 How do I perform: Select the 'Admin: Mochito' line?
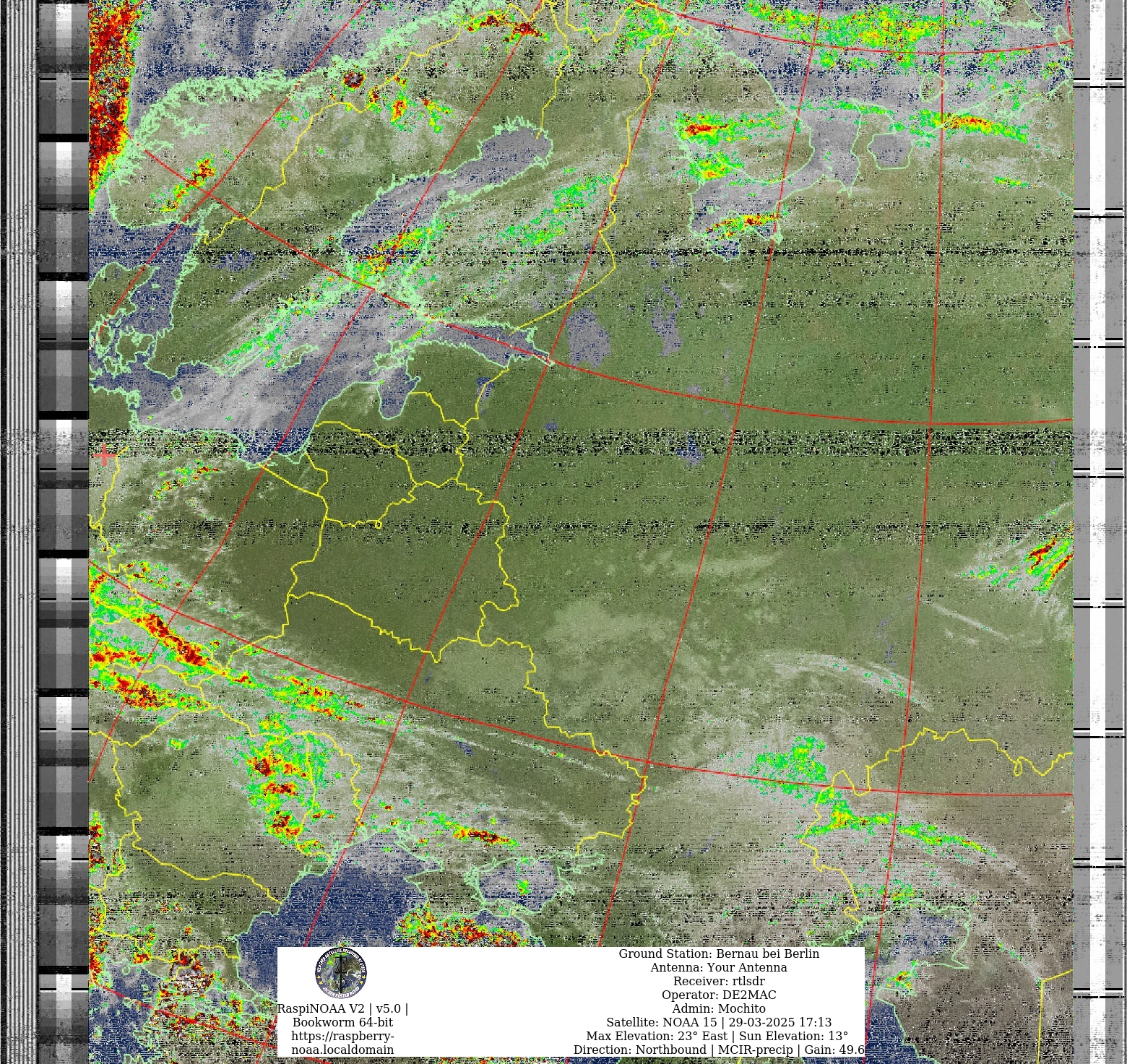pos(719,1008)
